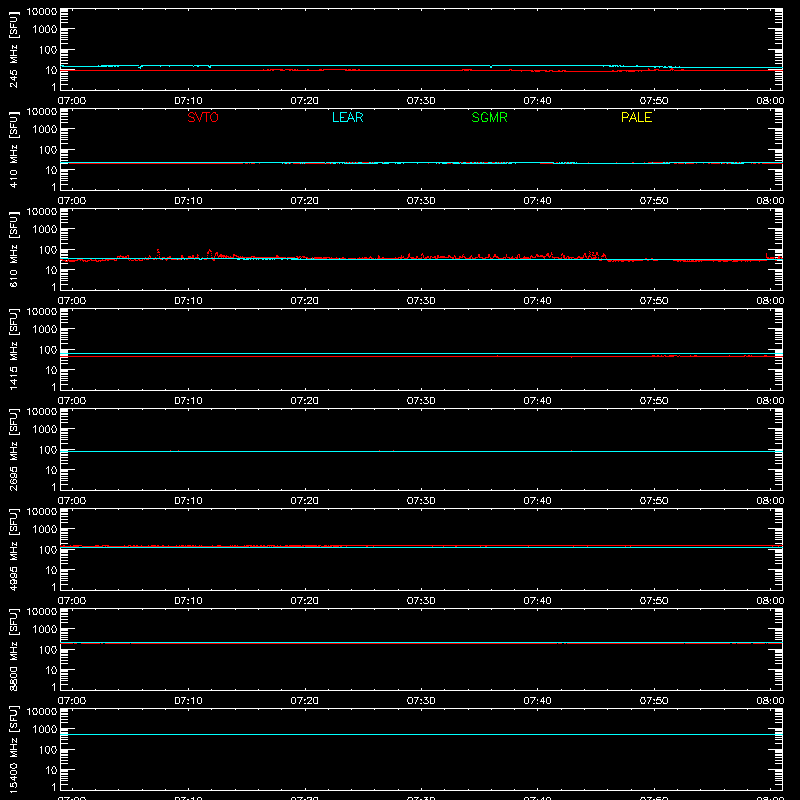This screenshot has height=800, width=800.
Task: Select the 1415 MHz [SFU] axis title
Action: (x=13, y=349)
